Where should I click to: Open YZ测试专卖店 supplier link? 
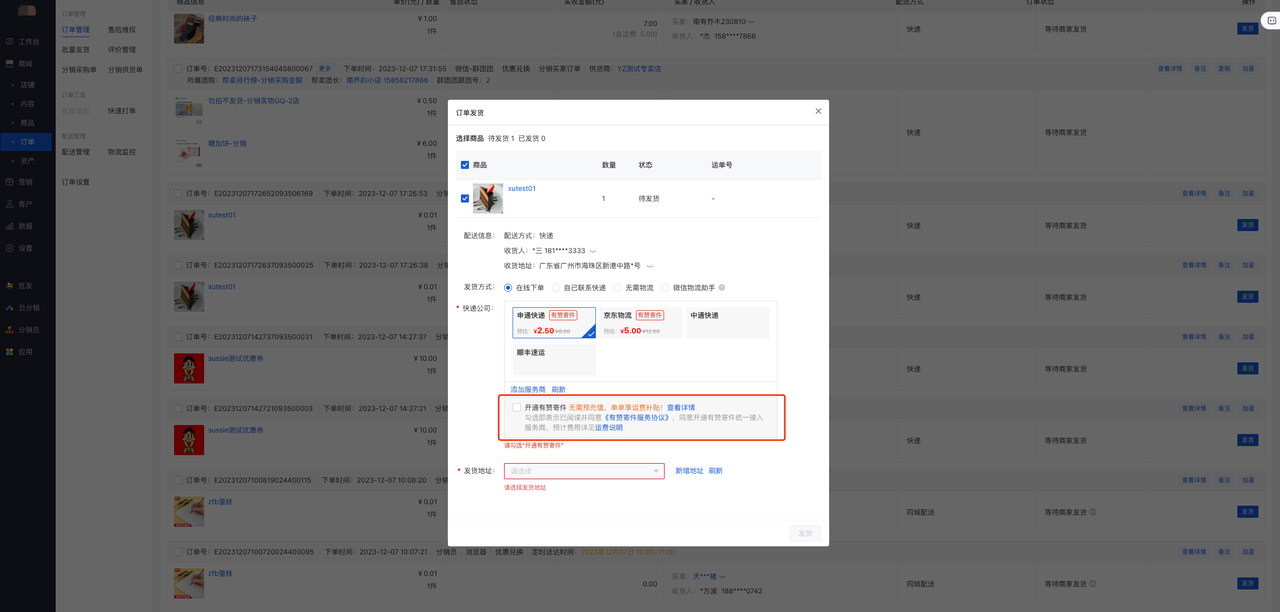coord(639,69)
